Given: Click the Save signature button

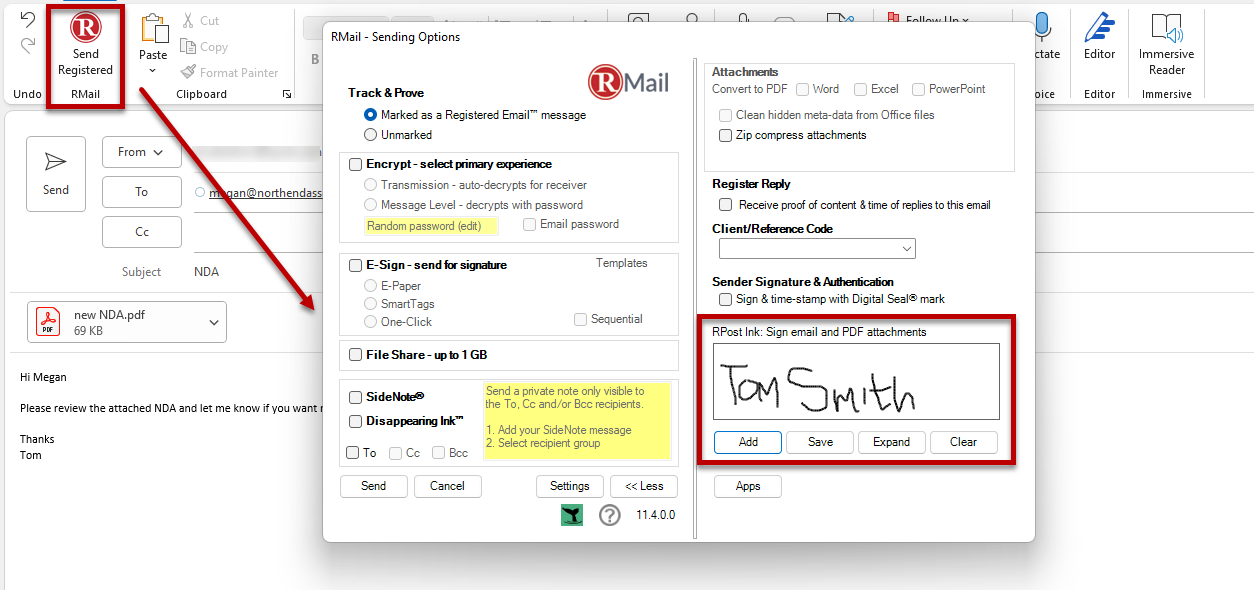Looking at the screenshot, I should 820,442.
